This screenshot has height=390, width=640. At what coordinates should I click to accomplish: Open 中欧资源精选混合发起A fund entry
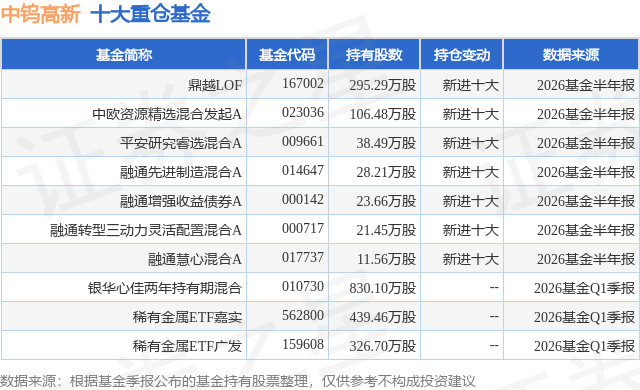click(167, 114)
